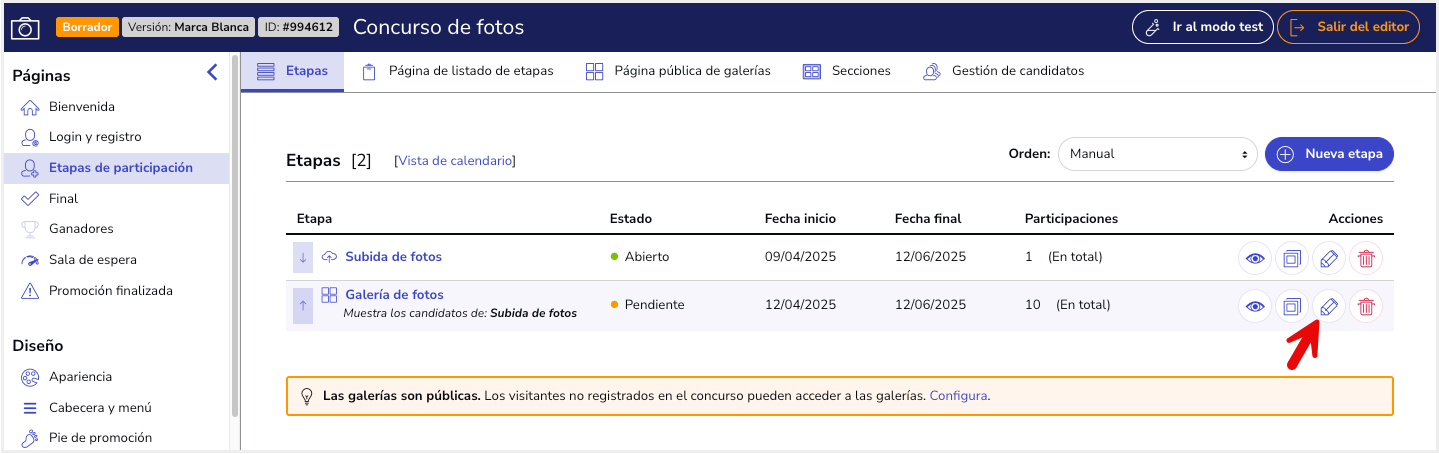Open the Vista de calendario link

click(455, 160)
